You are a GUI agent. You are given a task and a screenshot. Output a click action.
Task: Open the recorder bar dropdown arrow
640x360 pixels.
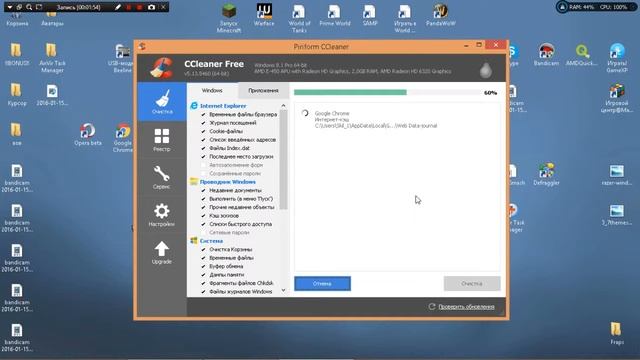(x=9, y=7)
